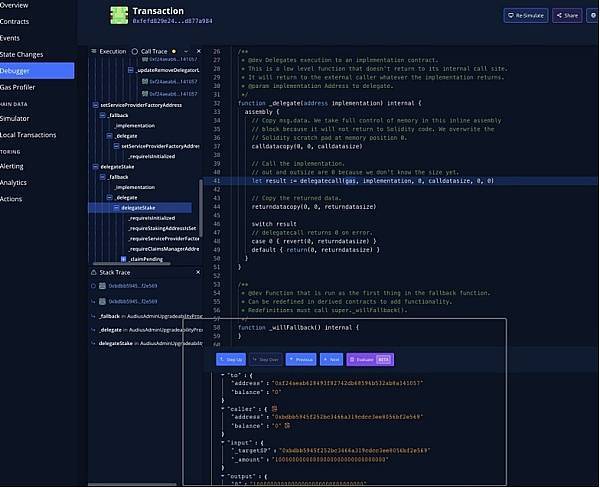Viewport: 600px width, 488px height.
Task: Close the Stack Trace panel
Action: tap(198, 272)
